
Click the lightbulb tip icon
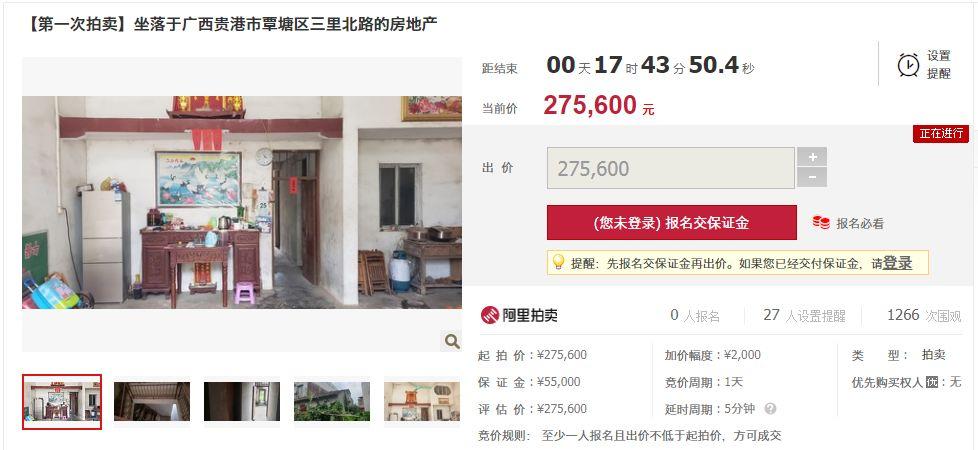(558, 262)
